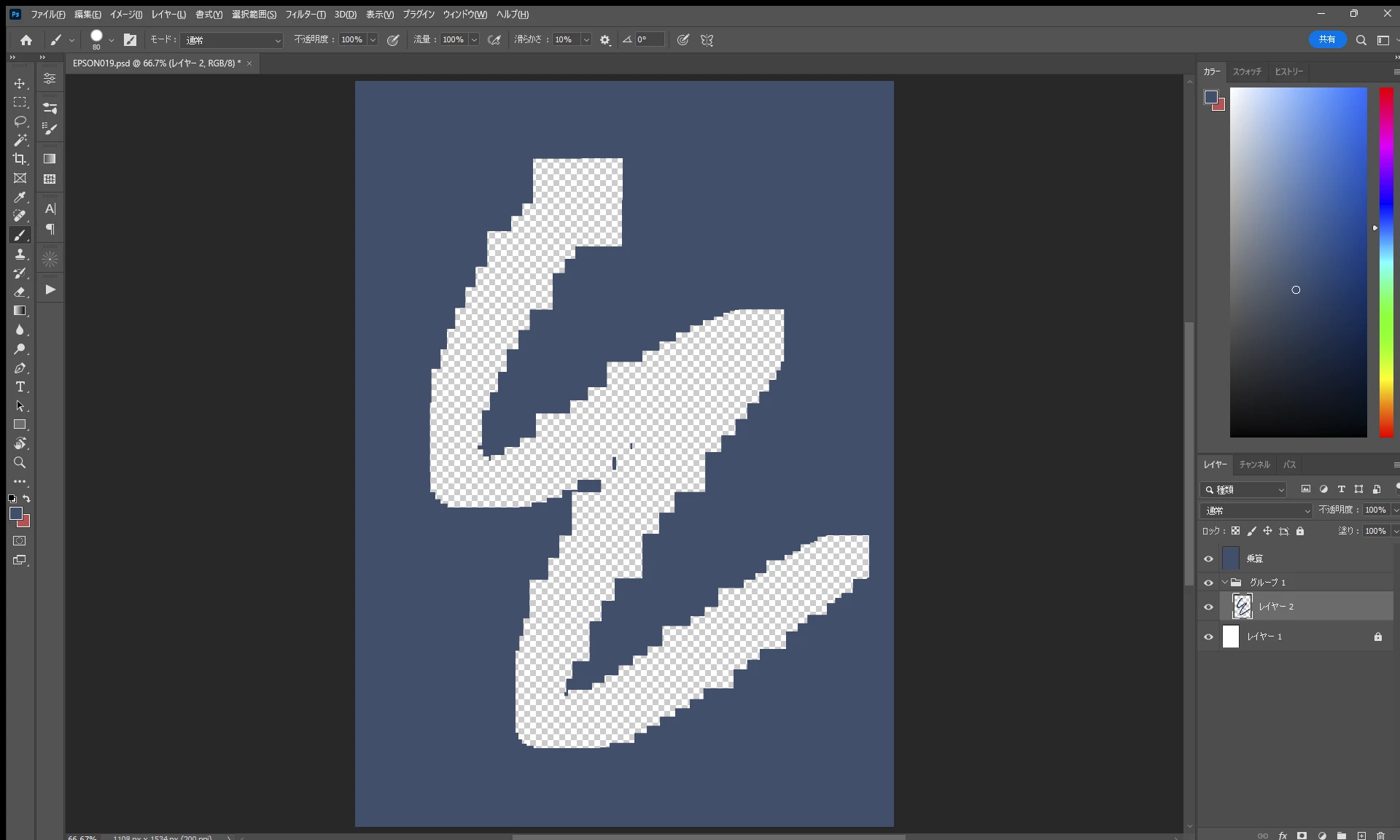This screenshot has width=1400, height=840.
Task: Open the brush mode 通常 dropdown
Action: pyautogui.click(x=232, y=40)
